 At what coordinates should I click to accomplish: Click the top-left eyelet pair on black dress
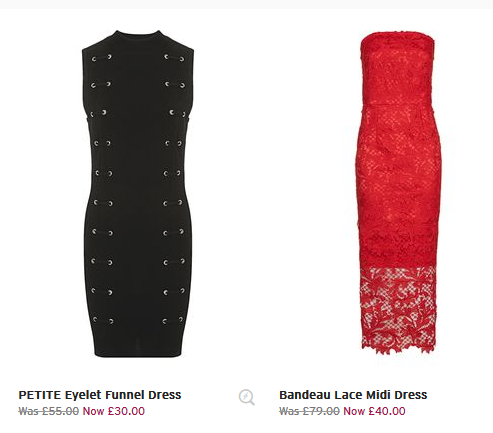[102, 58]
